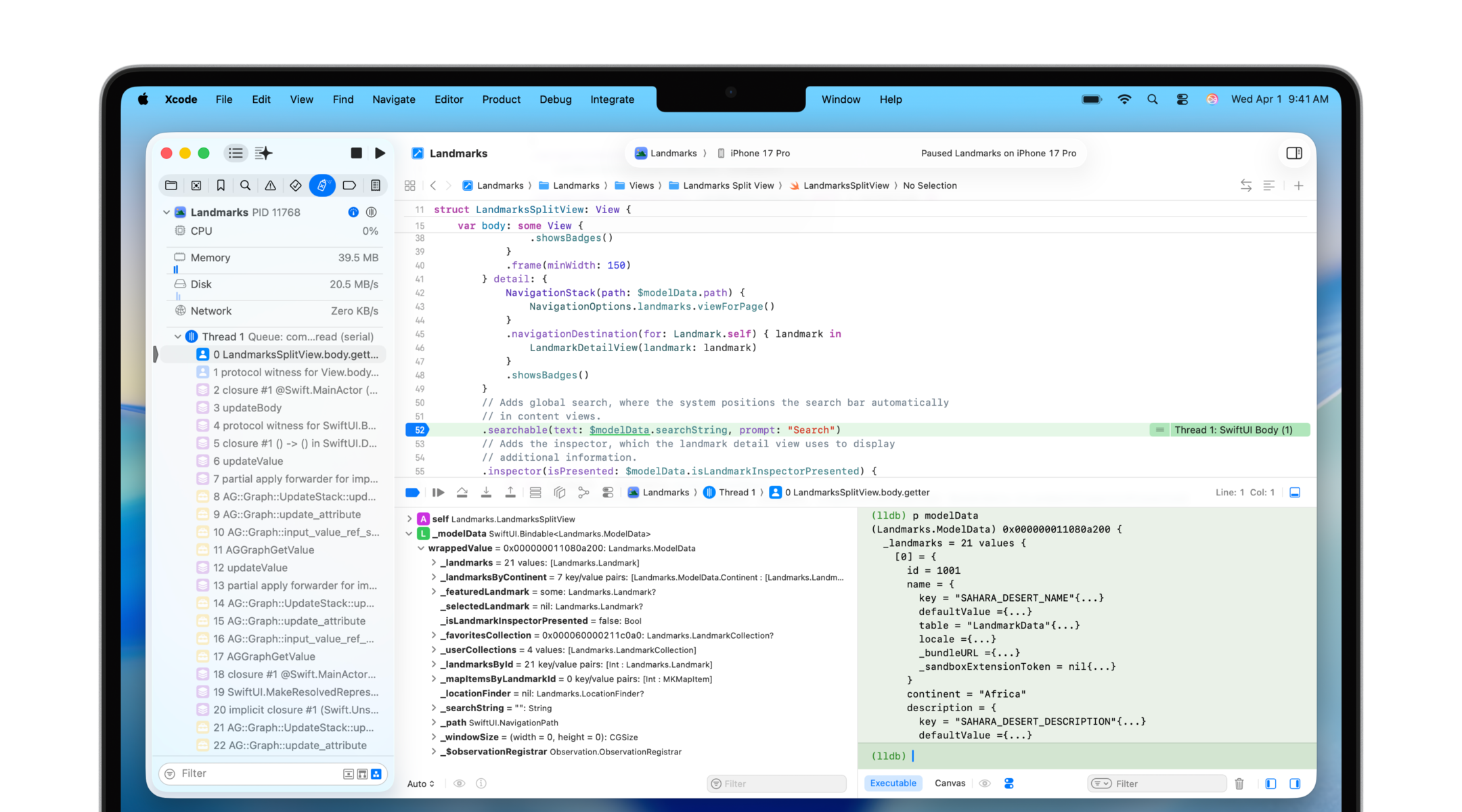1462x812 pixels.
Task: Collapse the Thread 1 disclosure triangle
Action: [177, 336]
